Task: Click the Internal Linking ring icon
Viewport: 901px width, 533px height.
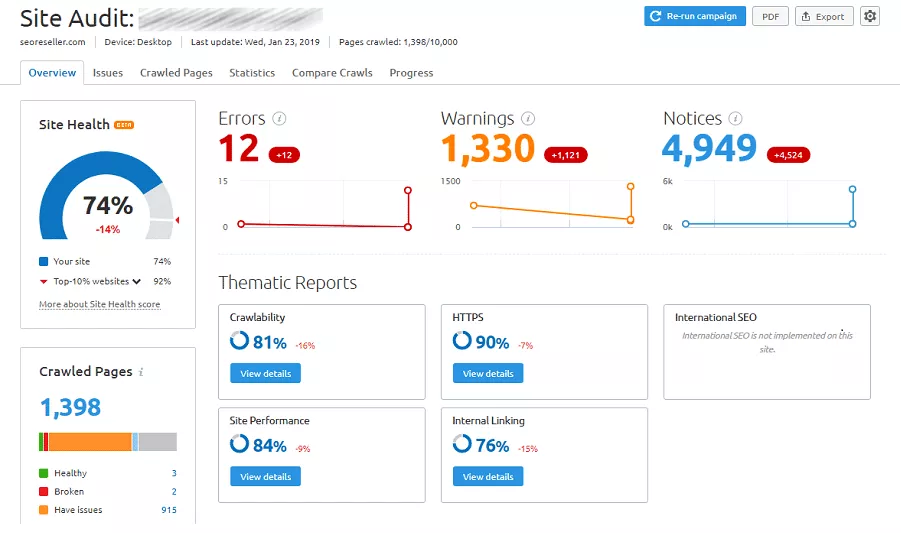Action: pyautogui.click(x=462, y=444)
